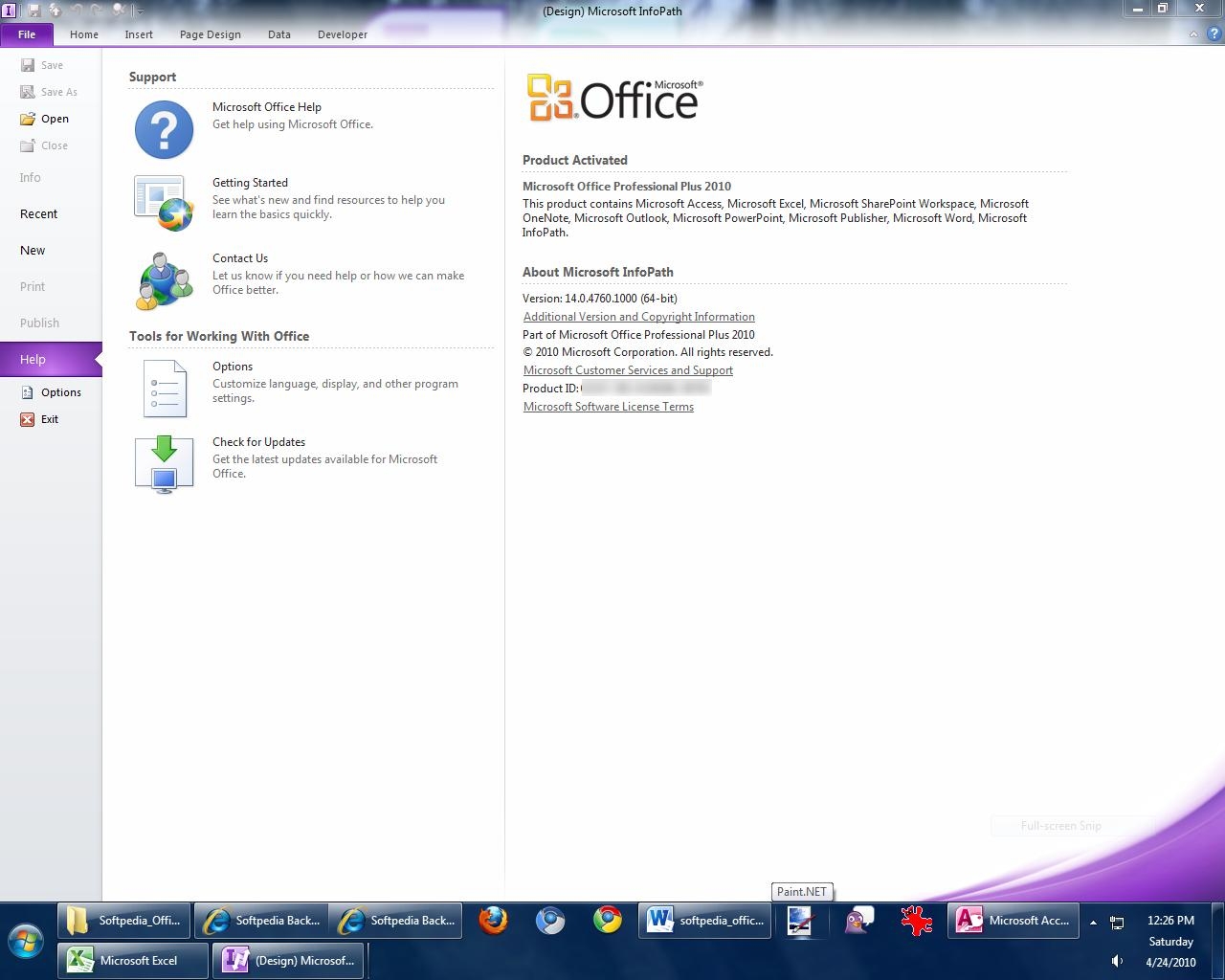This screenshot has height=980, width=1225.
Task: Click Close in the backstage sidebar
Action: [x=44, y=145]
